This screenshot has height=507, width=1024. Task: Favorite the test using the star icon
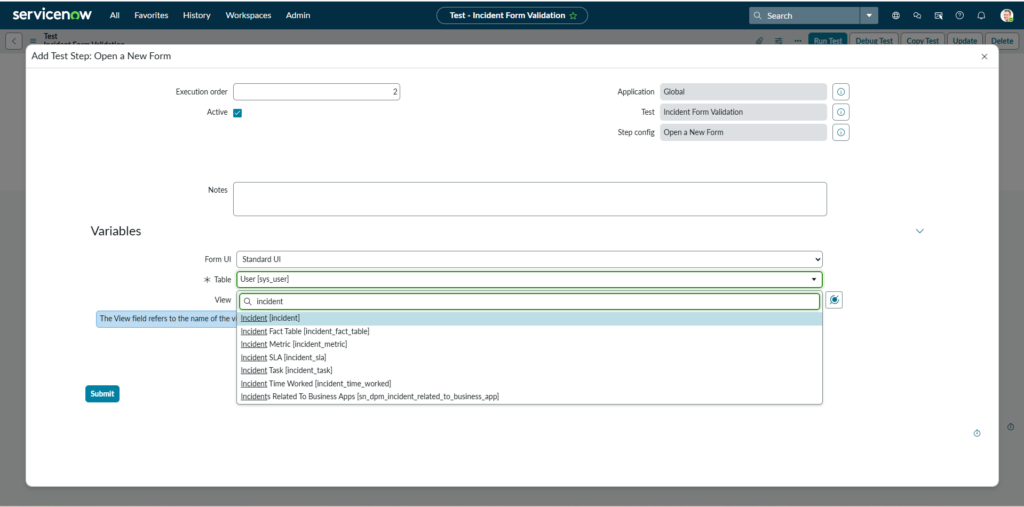click(x=573, y=16)
